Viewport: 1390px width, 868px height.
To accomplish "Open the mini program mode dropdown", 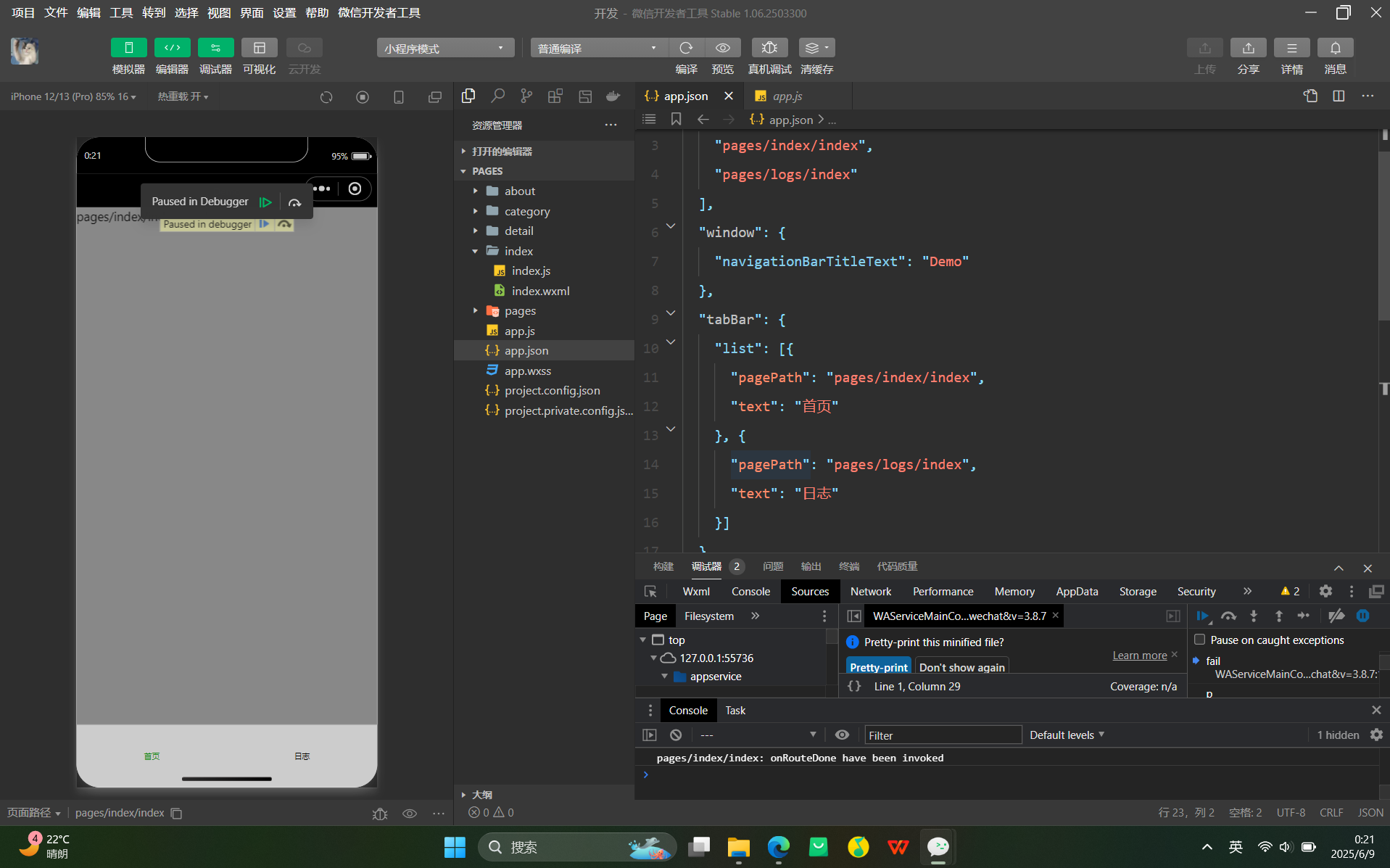I will point(445,48).
